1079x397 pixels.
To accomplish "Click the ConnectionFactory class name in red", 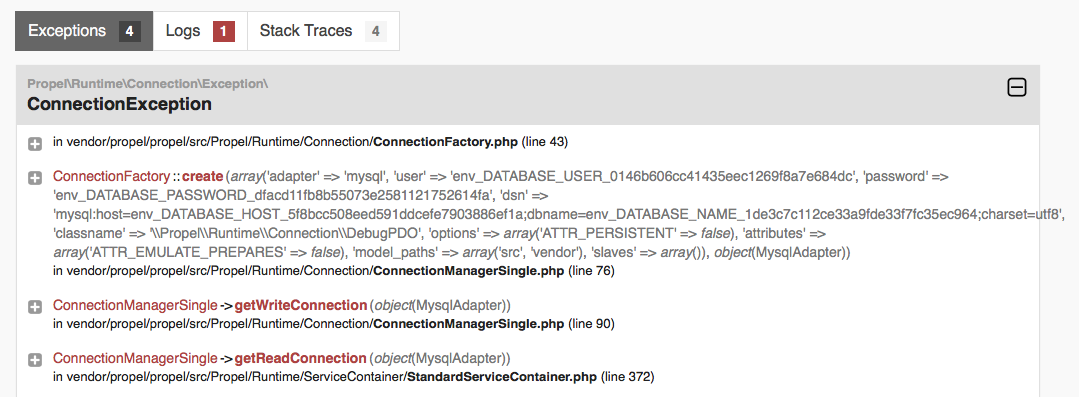I will point(111,176).
